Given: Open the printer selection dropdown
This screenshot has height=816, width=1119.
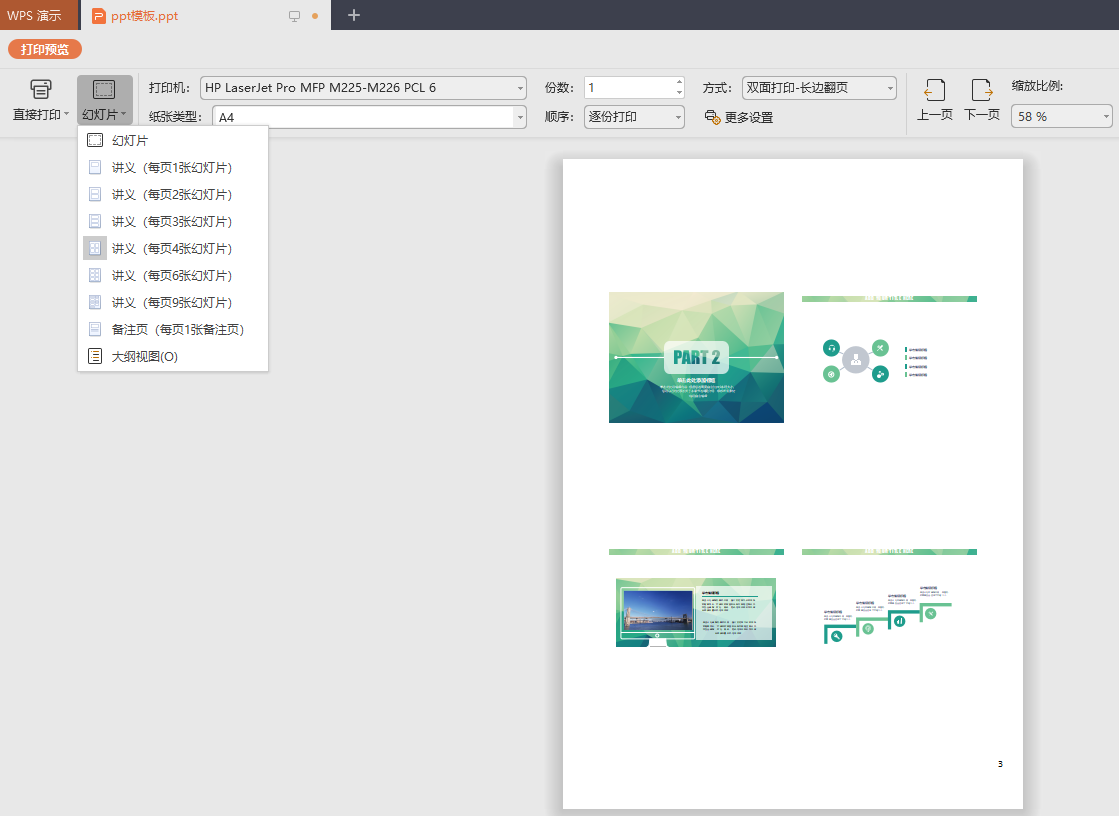Looking at the screenshot, I should click(520, 88).
